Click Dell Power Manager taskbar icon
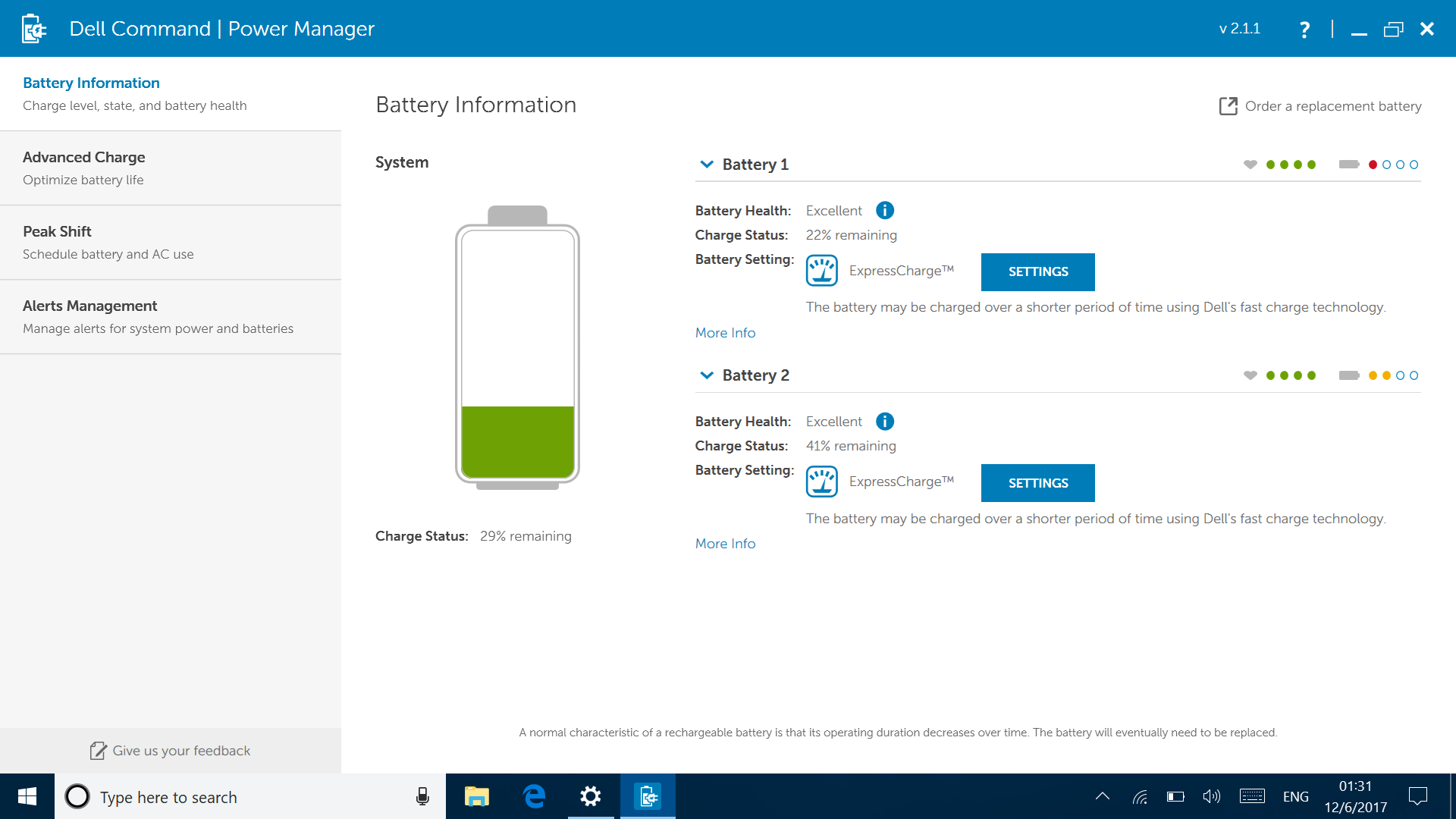The image size is (1456, 819). tap(648, 796)
